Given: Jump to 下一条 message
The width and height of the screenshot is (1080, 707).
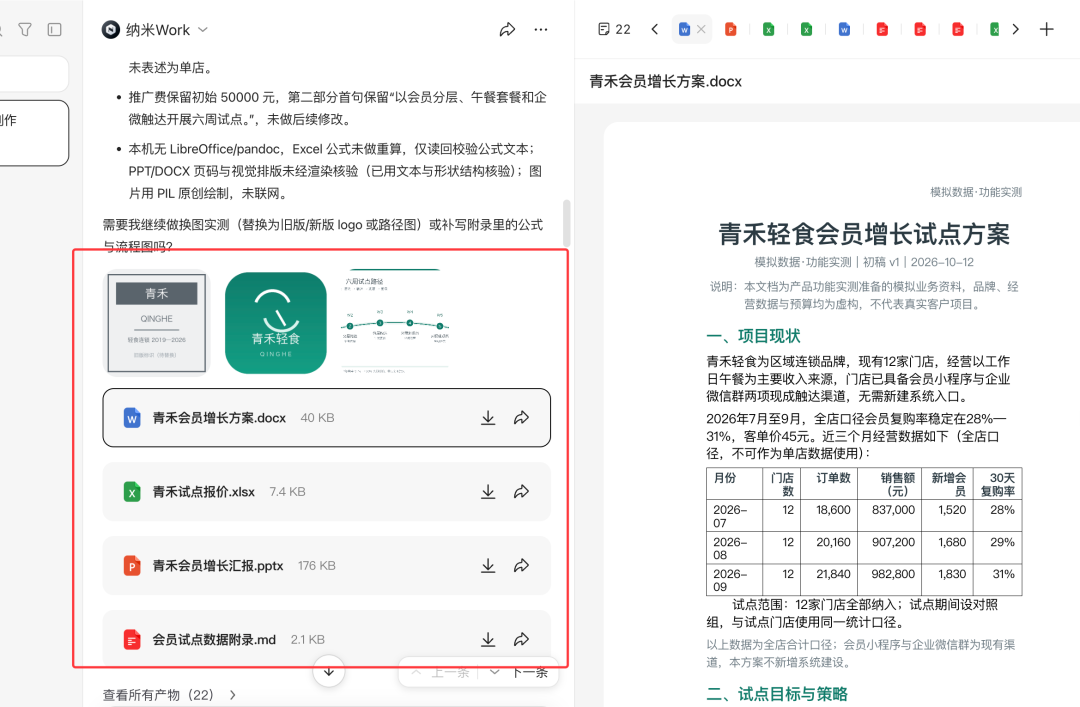Looking at the screenshot, I should click(521, 673).
